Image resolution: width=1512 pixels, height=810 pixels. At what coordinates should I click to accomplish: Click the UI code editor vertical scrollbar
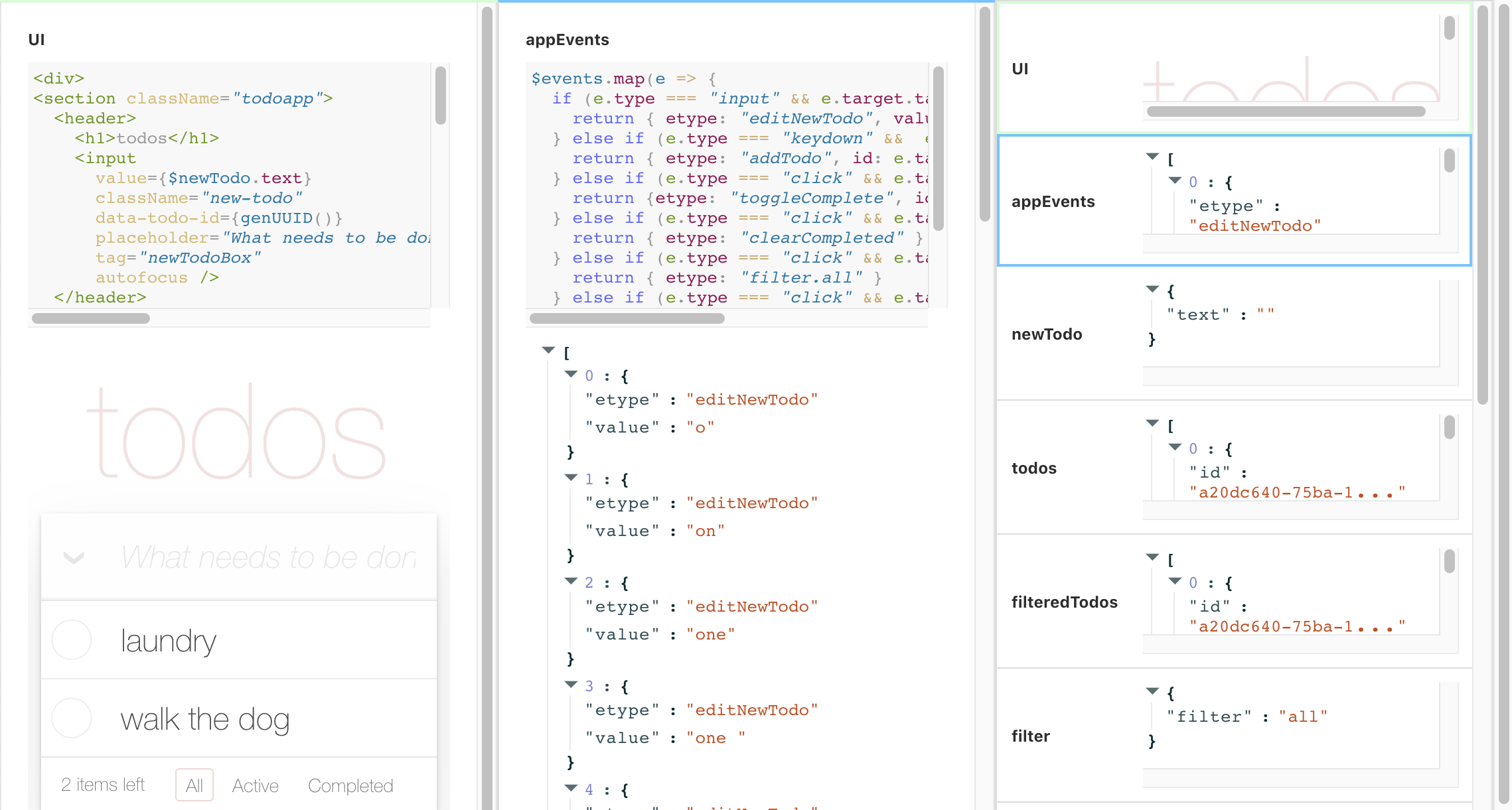pyautogui.click(x=441, y=96)
